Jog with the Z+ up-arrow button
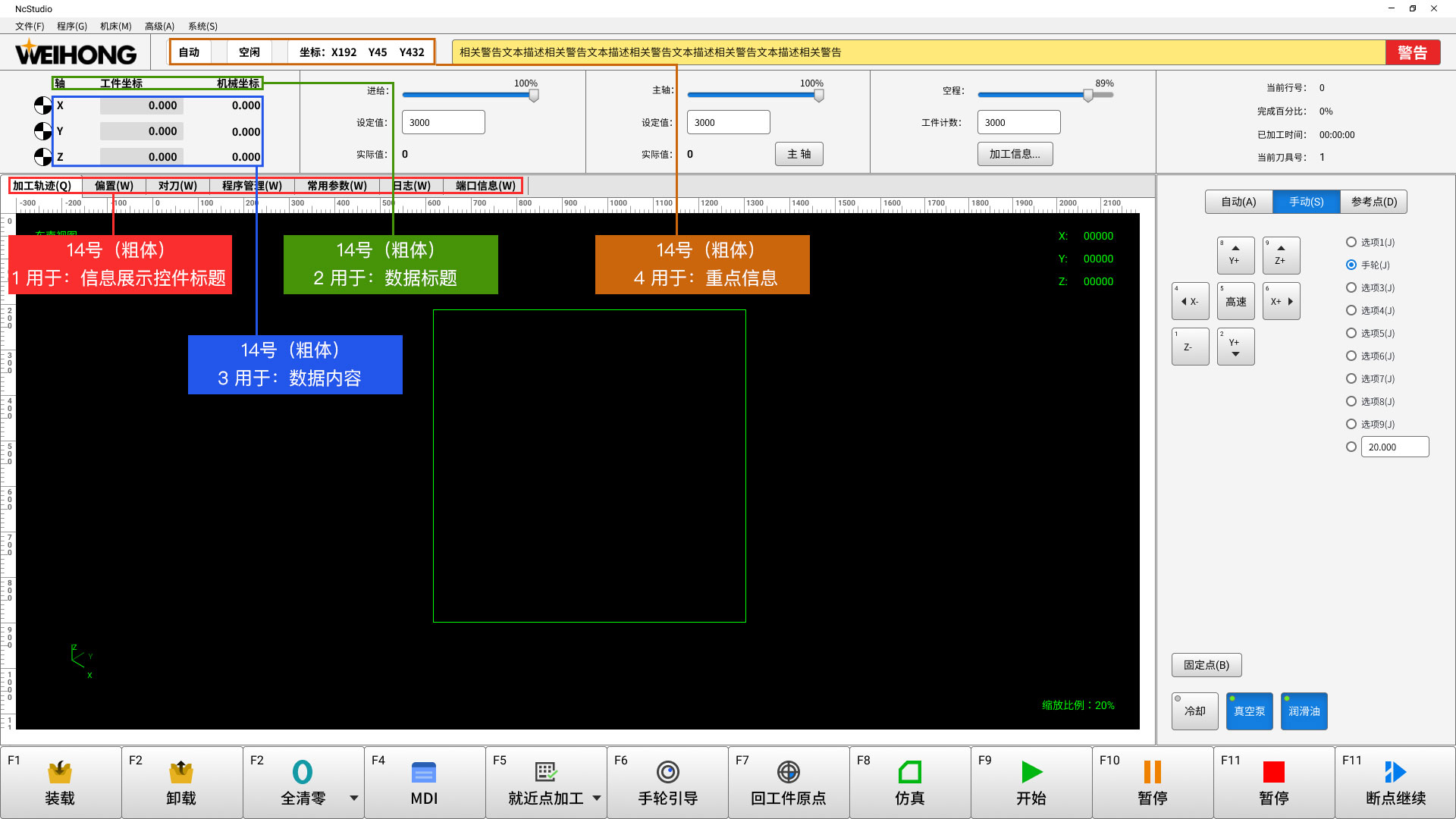This screenshot has width=1456, height=819. (x=1281, y=256)
